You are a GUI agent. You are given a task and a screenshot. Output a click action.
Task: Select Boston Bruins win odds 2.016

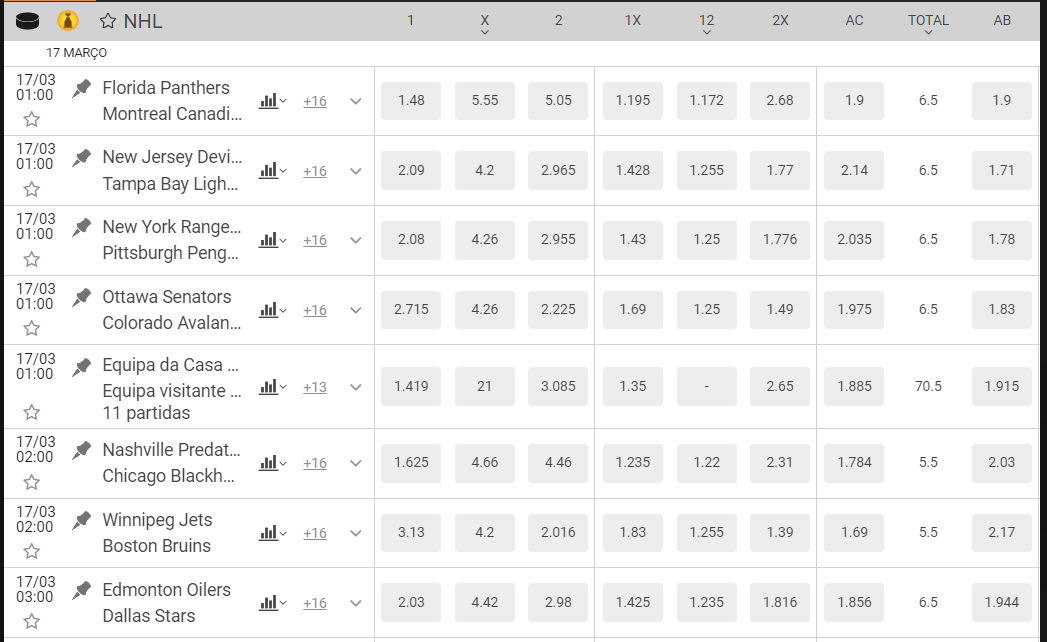pos(558,532)
